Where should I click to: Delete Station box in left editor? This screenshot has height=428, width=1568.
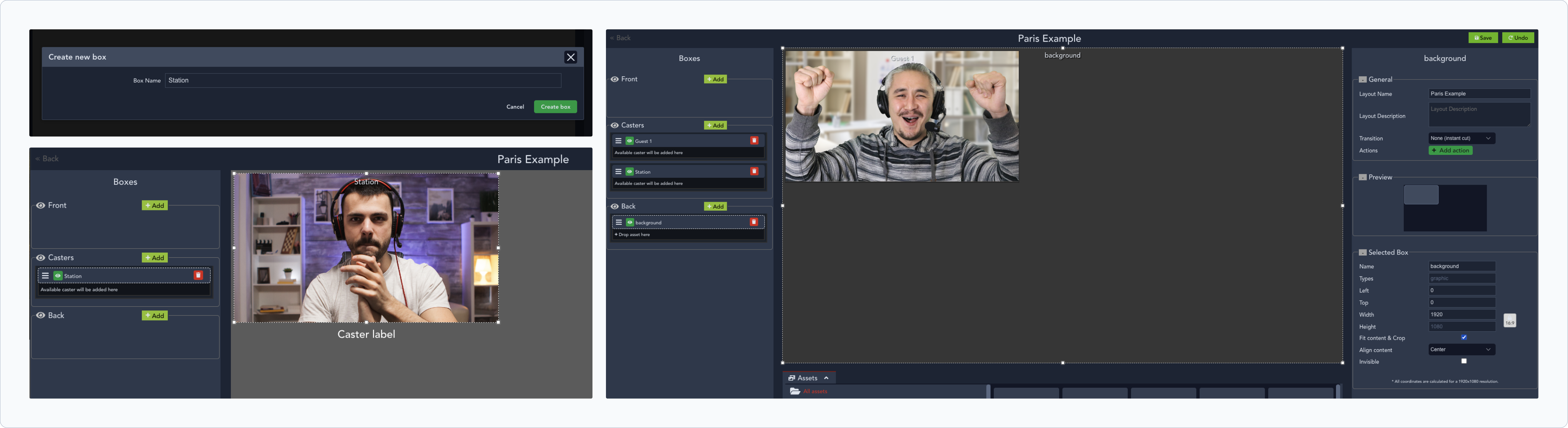(x=199, y=276)
